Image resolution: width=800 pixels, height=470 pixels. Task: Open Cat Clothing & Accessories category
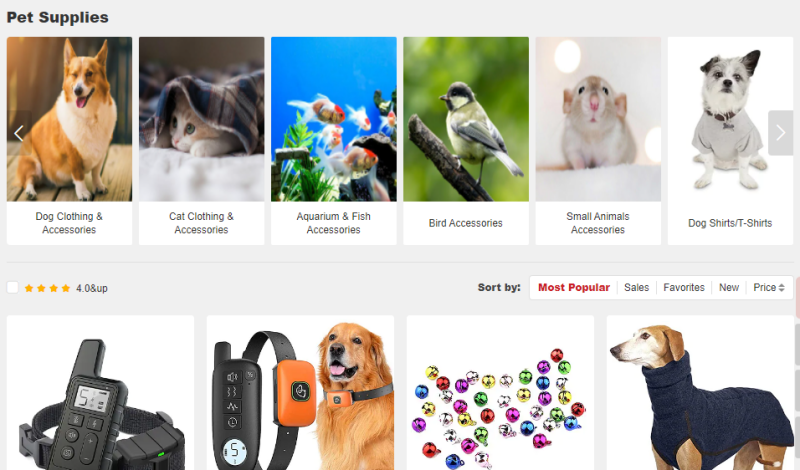point(202,141)
